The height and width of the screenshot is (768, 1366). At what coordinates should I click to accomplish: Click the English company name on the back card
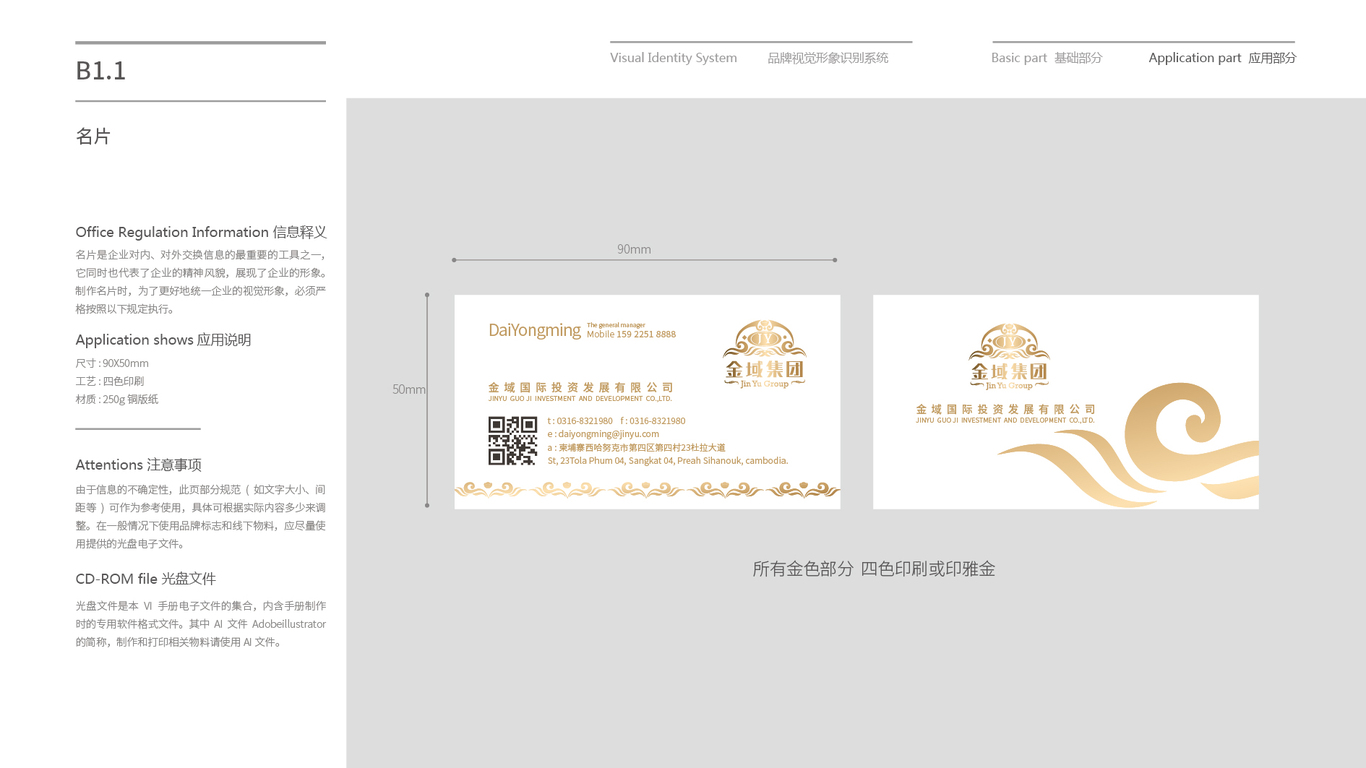pos(1005,421)
